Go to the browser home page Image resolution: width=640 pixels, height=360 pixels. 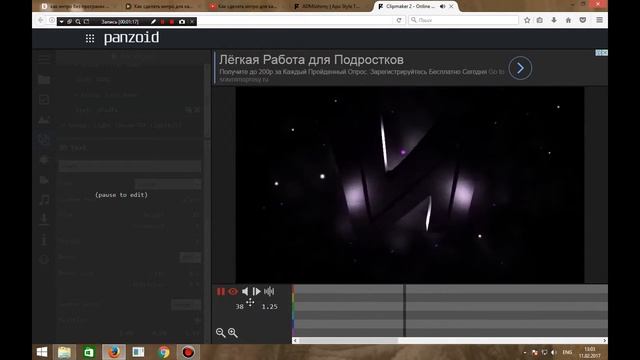[568, 20]
